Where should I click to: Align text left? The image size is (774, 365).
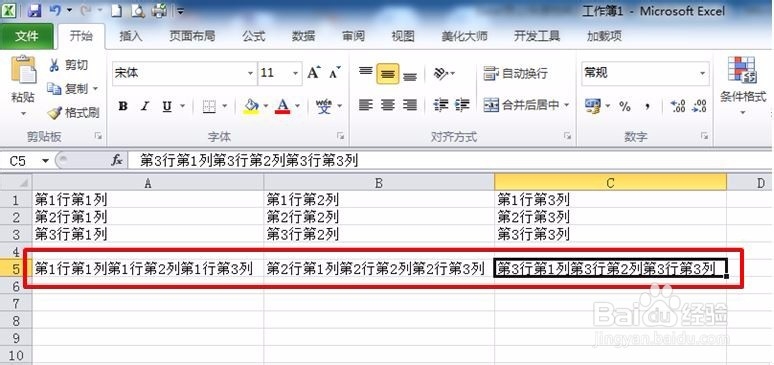coord(366,105)
